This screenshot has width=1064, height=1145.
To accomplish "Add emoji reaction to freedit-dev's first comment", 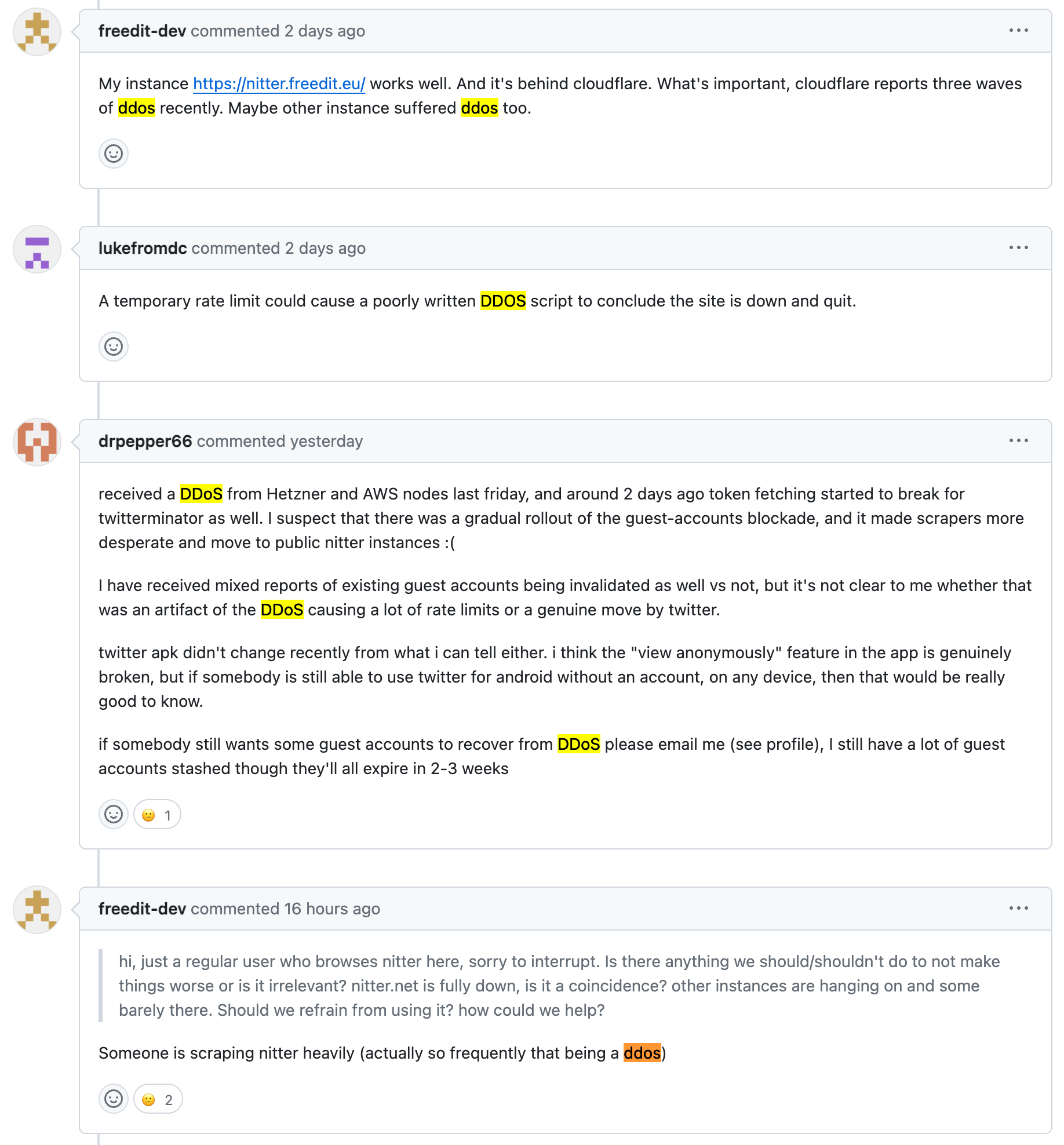I will (114, 154).
